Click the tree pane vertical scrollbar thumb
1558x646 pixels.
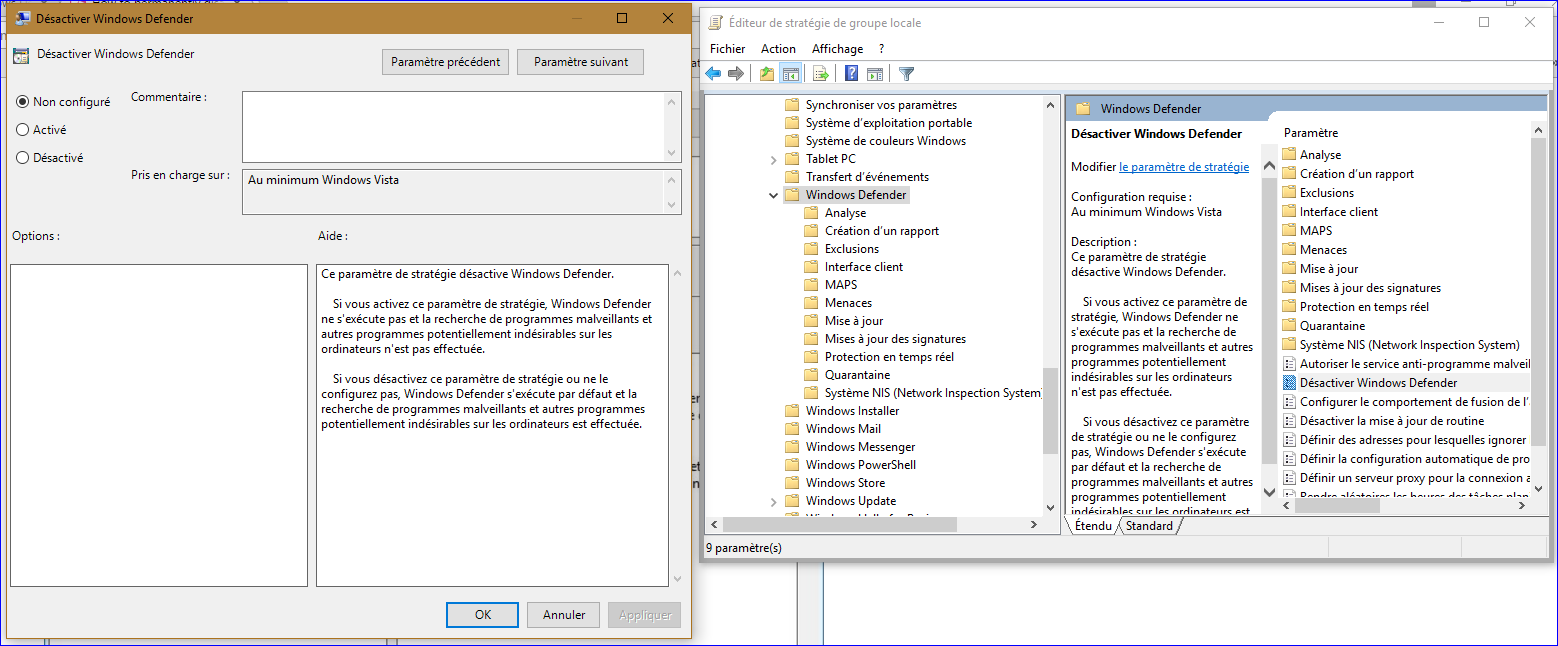(1049, 410)
